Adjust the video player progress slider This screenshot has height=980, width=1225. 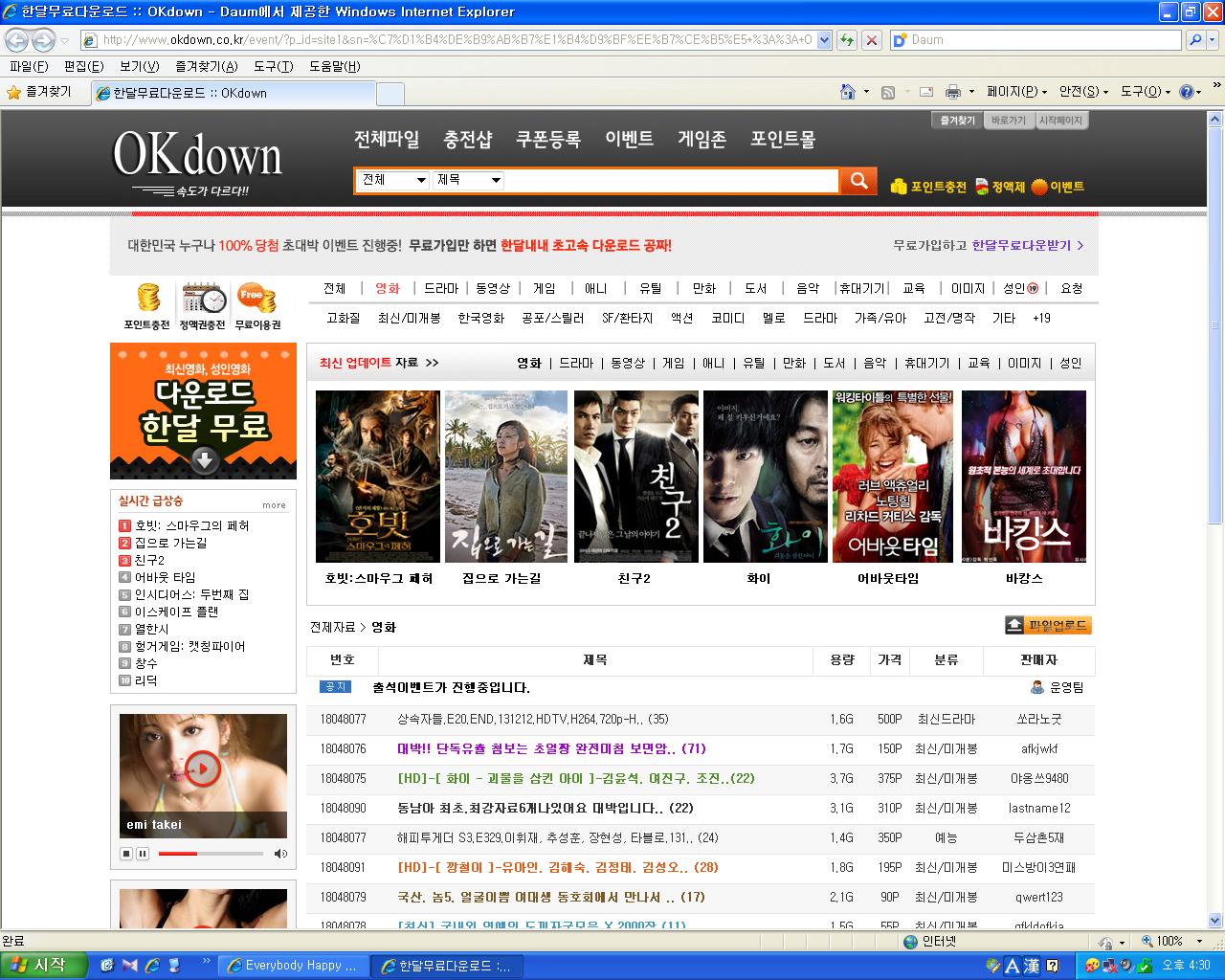(211, 853)
